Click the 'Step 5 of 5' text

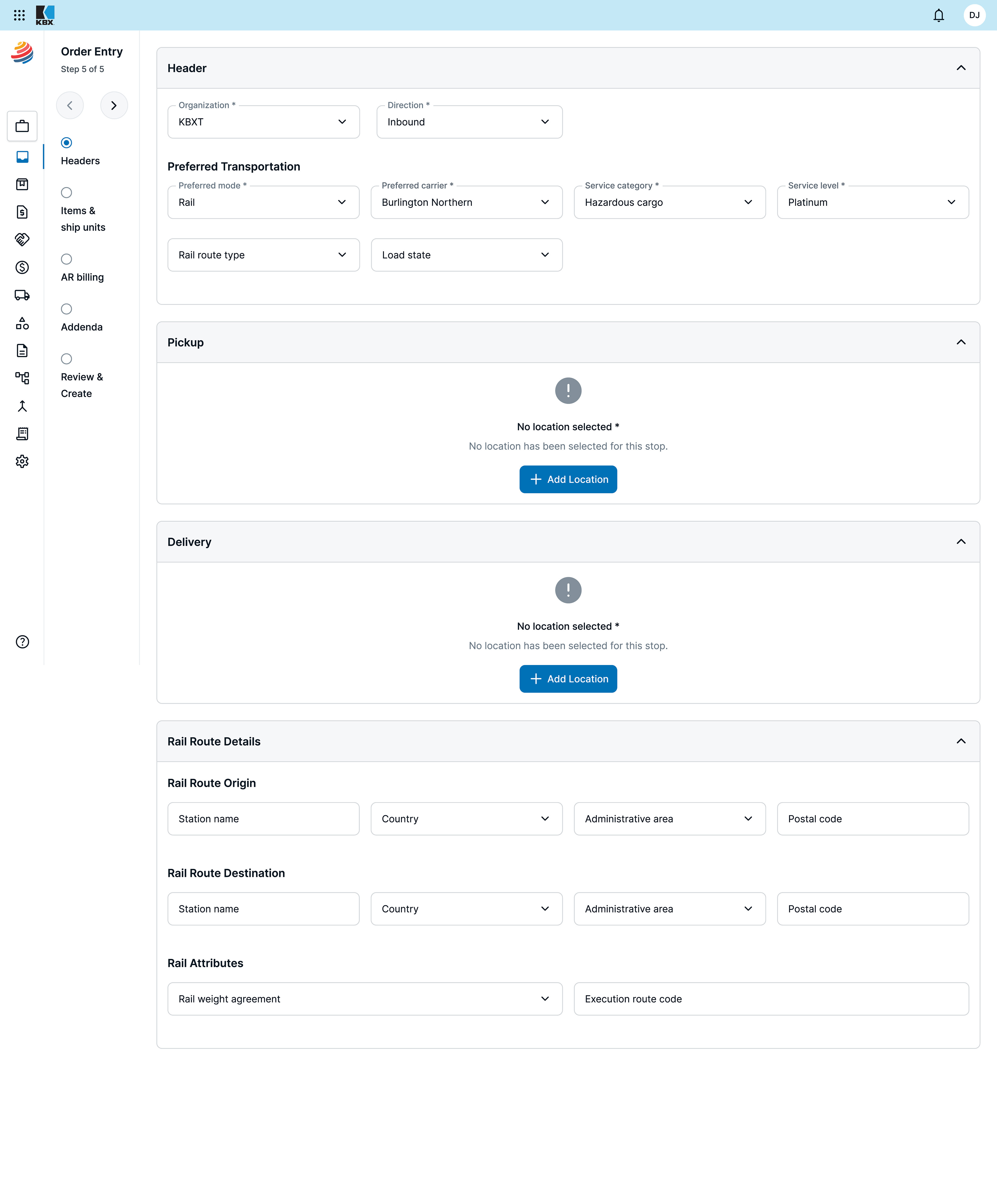point(83,69)
